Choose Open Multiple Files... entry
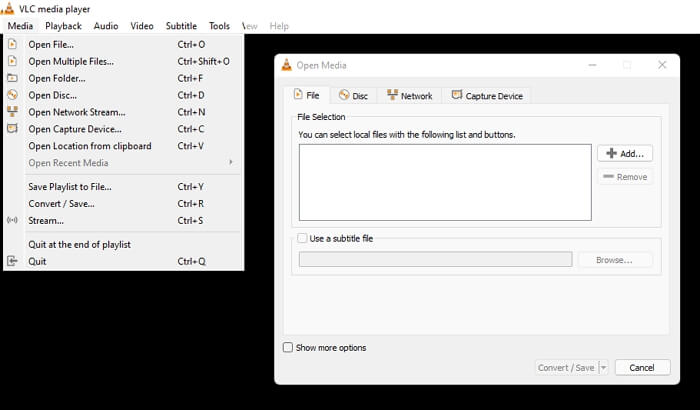 tap(124, 61)
